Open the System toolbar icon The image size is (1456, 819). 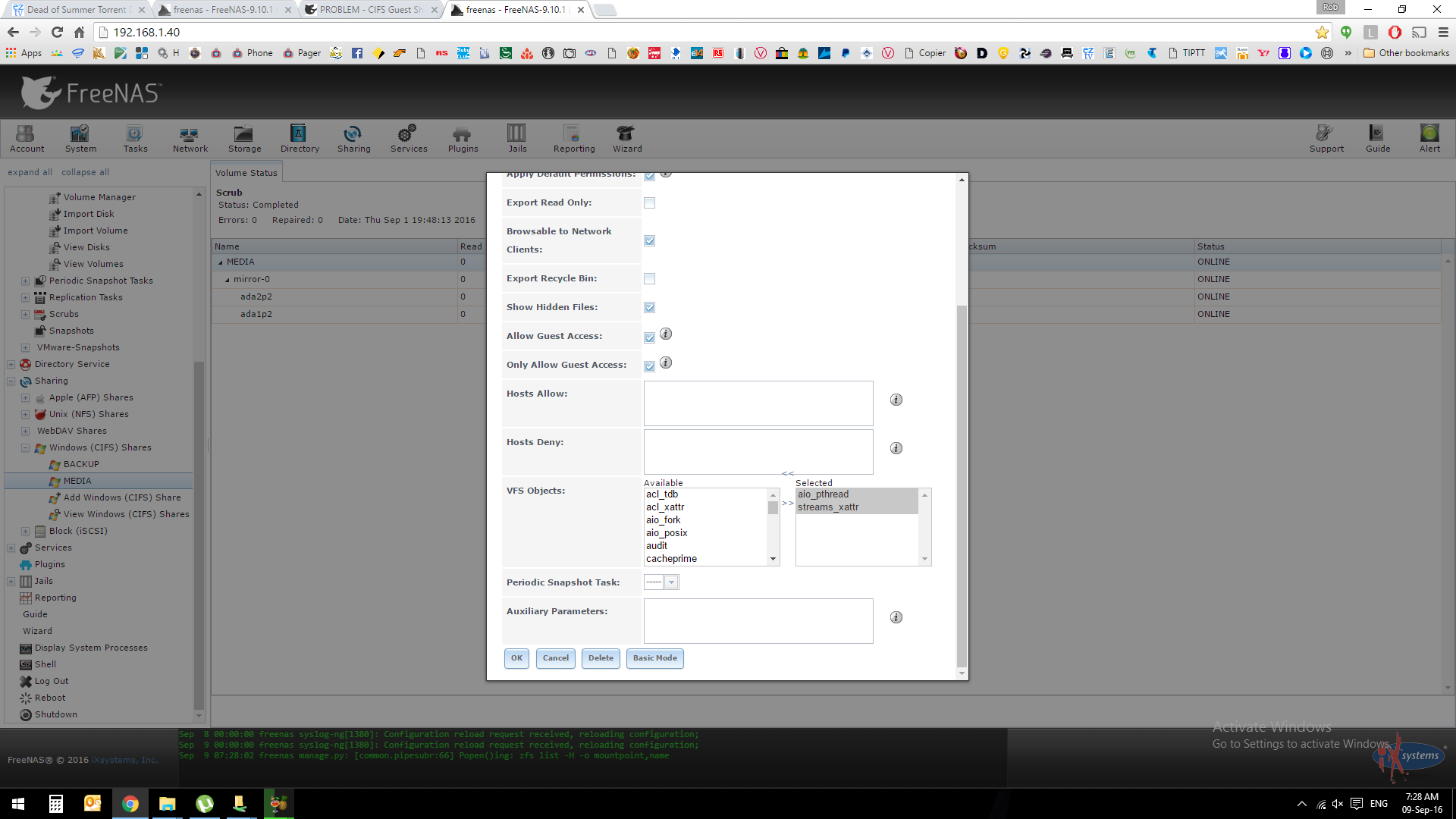[x=80, y=139]
